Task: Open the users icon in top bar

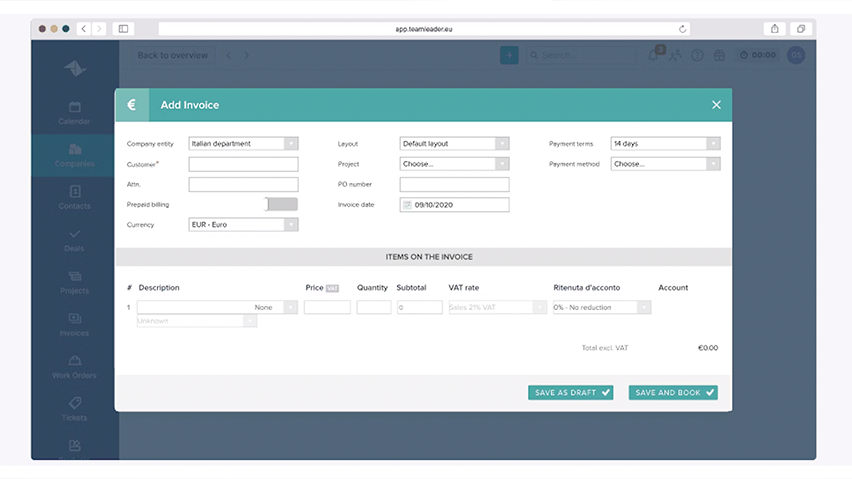Action: point(675,55)
